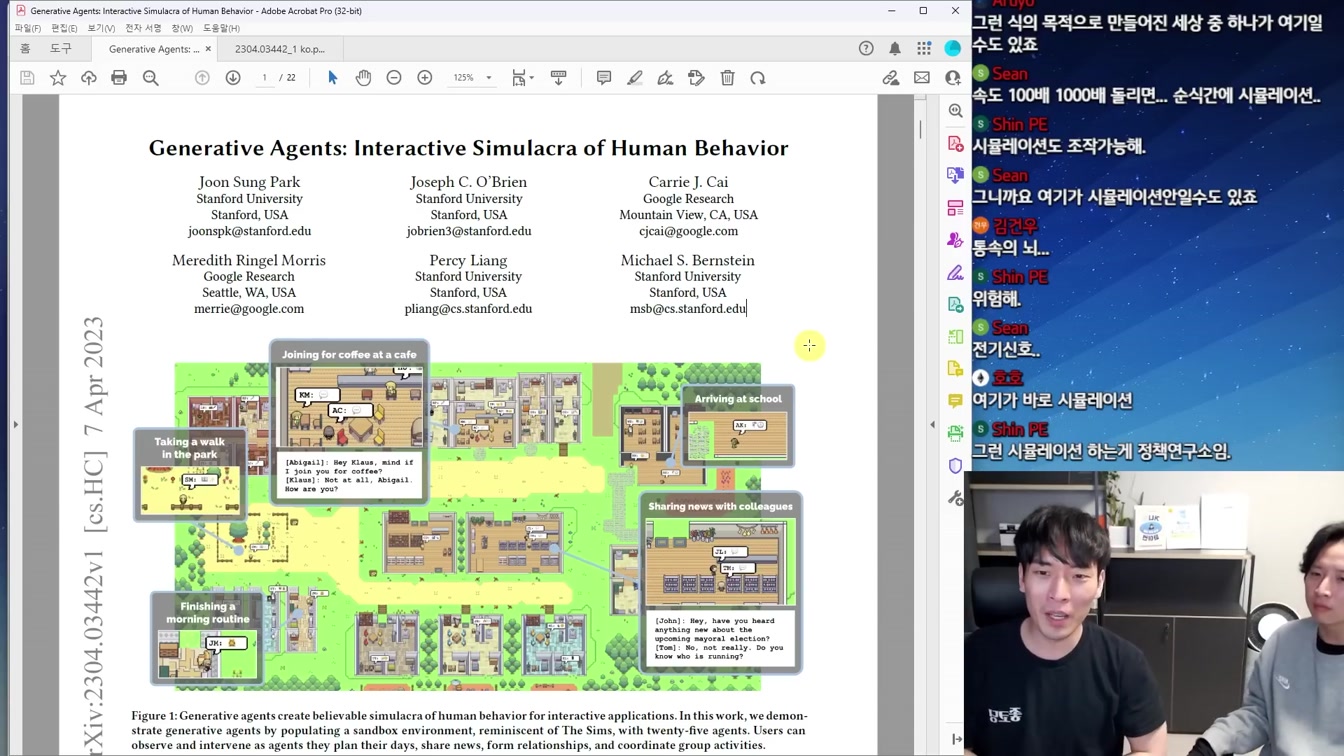Click the email cjcai@google.com
The image size is (1344, 756).
pyautogui.click(x=688, y=231)
